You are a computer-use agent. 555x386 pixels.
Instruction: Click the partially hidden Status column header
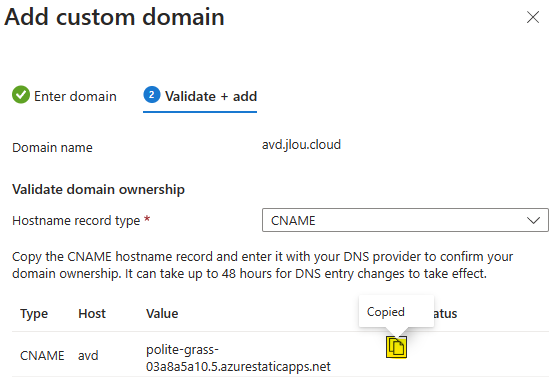tap(446, 313)
